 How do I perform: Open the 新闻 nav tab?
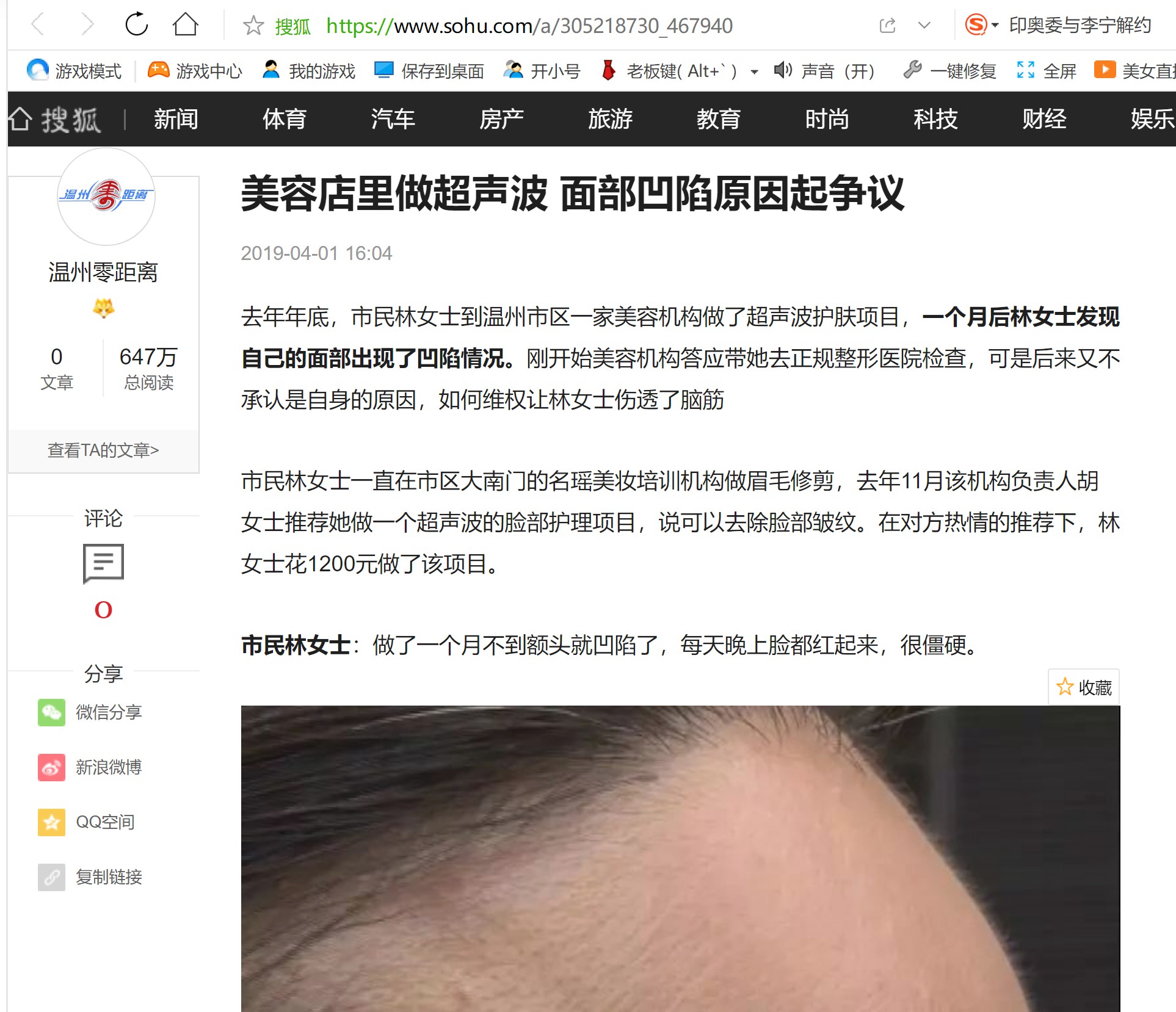(x=176, y=119)
